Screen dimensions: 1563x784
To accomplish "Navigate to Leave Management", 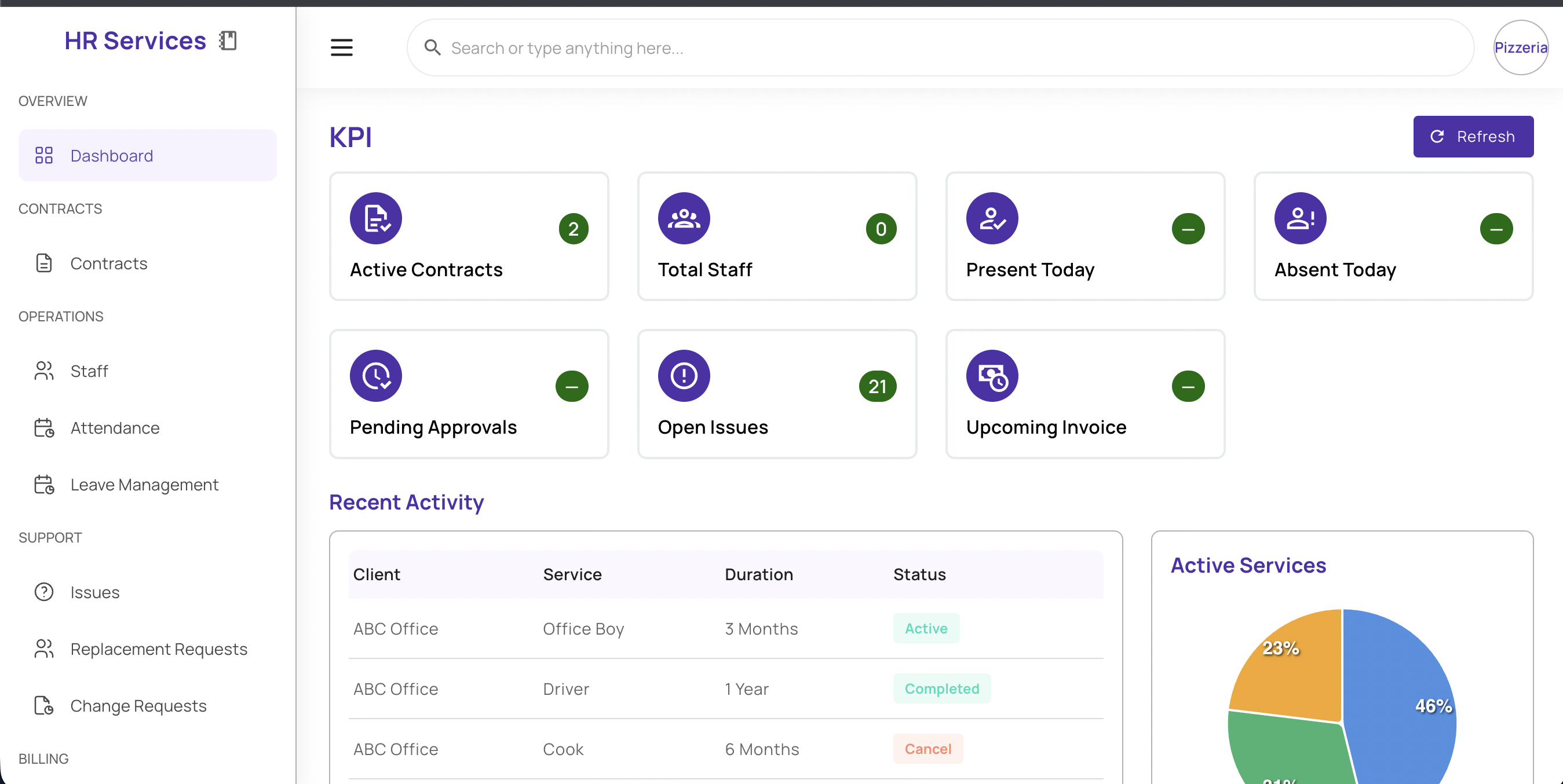I will coord(148,485).
